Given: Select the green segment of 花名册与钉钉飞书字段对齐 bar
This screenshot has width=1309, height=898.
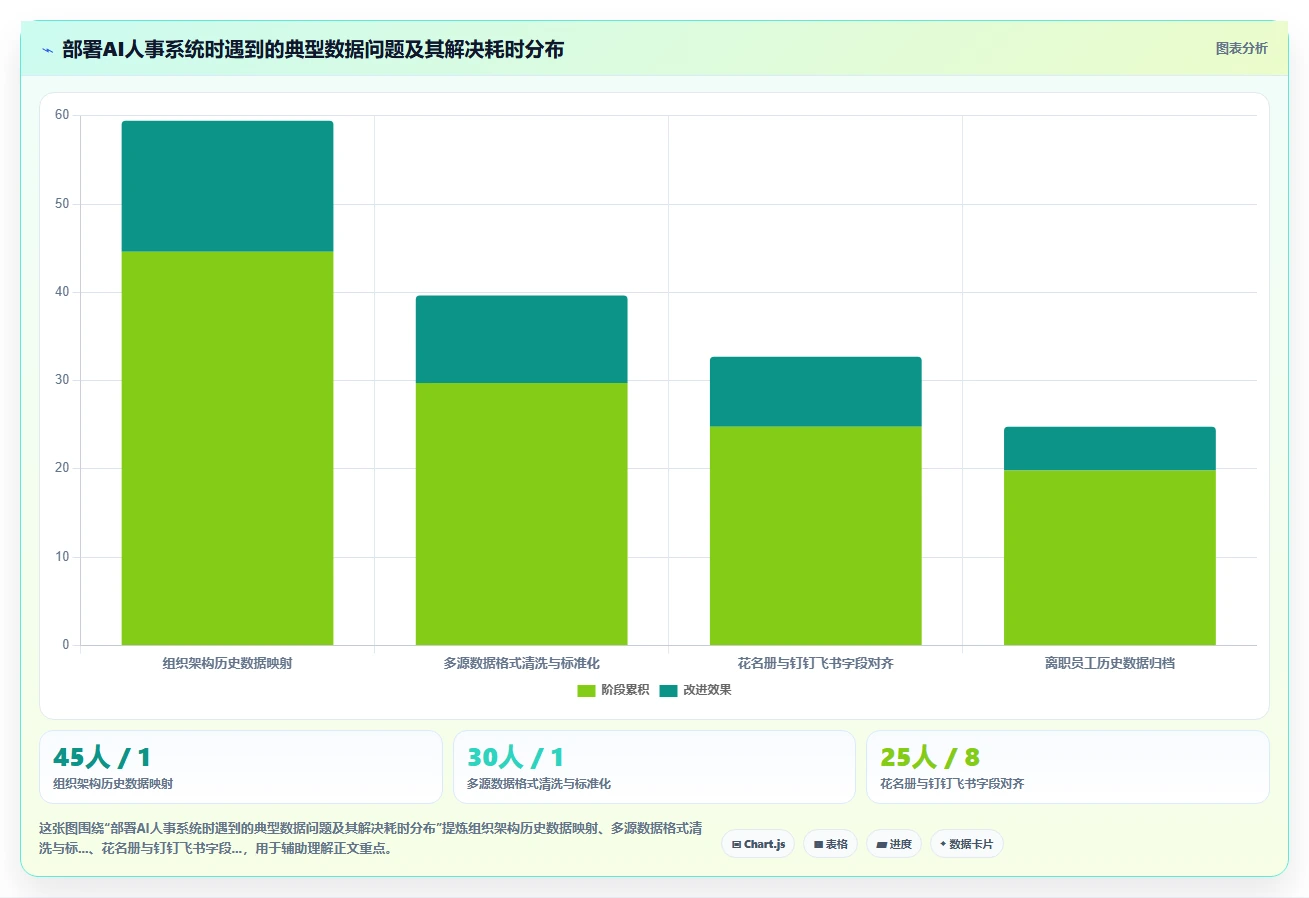Looking at the screenshot, I should tap(816, 536).
